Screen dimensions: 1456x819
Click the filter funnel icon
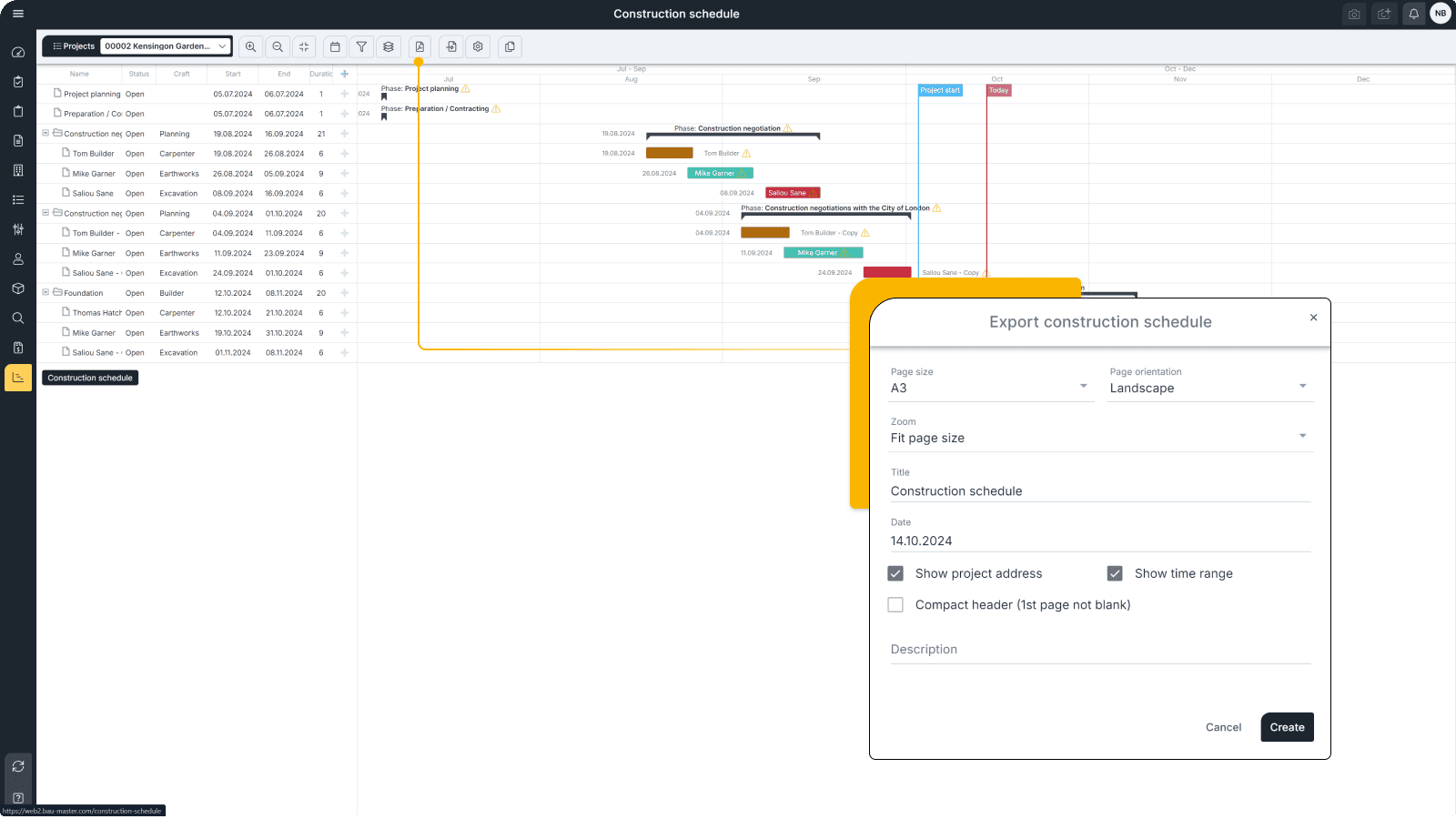(361, 46)
